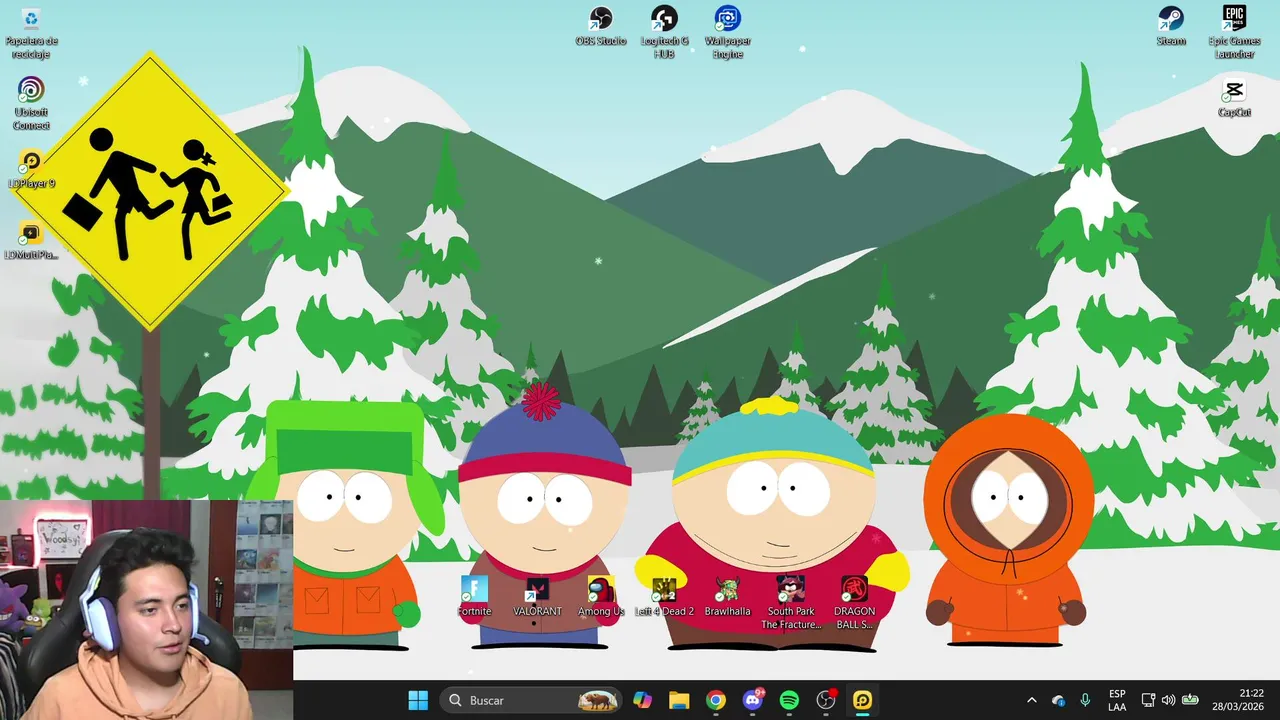The width and height of the screenshot is (1280, 720).
Task: Select the LDPlayer 9 desktop shortcut
Action: (x=31, y=169)
